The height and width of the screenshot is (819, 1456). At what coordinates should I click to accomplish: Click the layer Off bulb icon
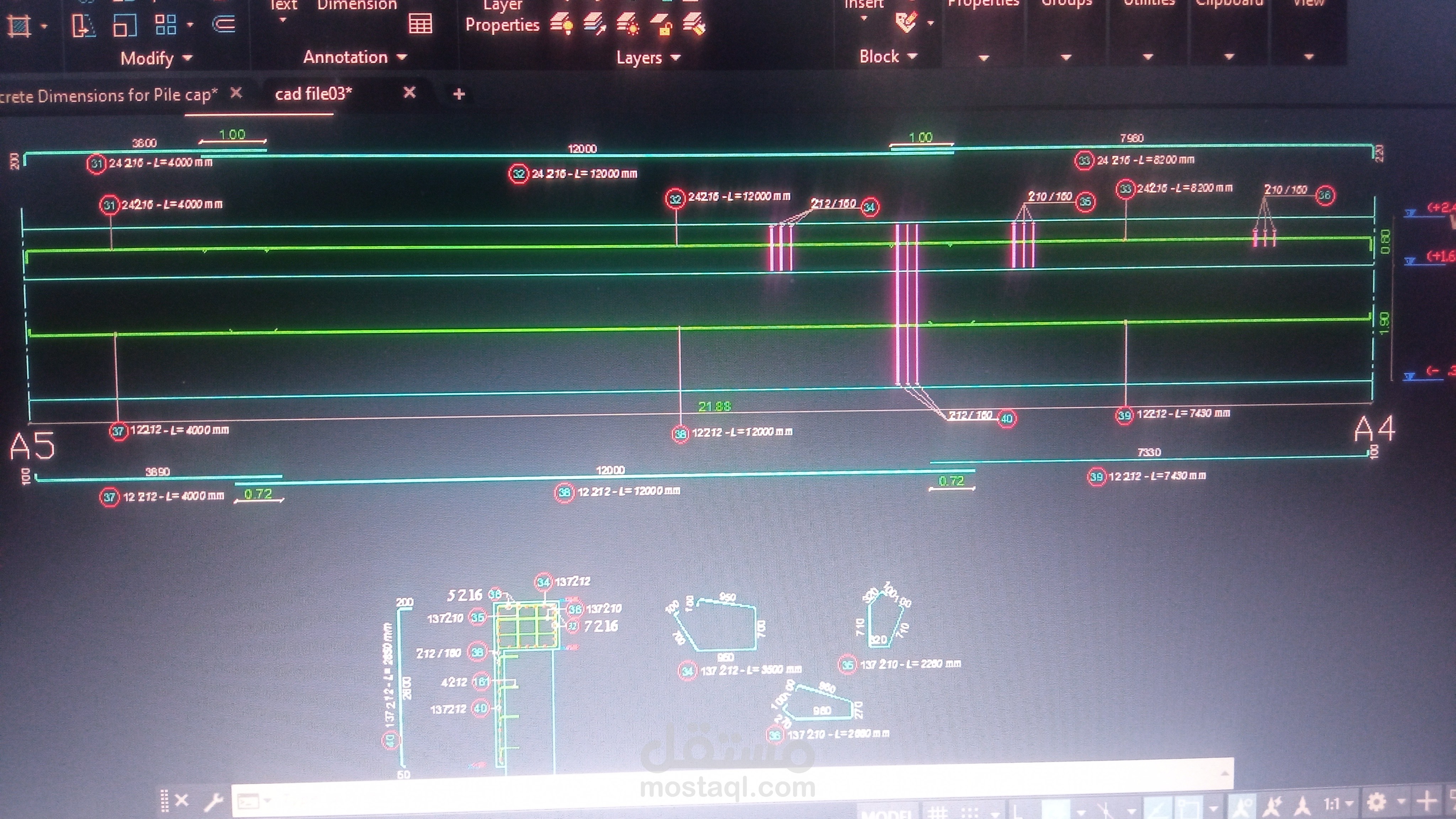[x=561, y=24]
